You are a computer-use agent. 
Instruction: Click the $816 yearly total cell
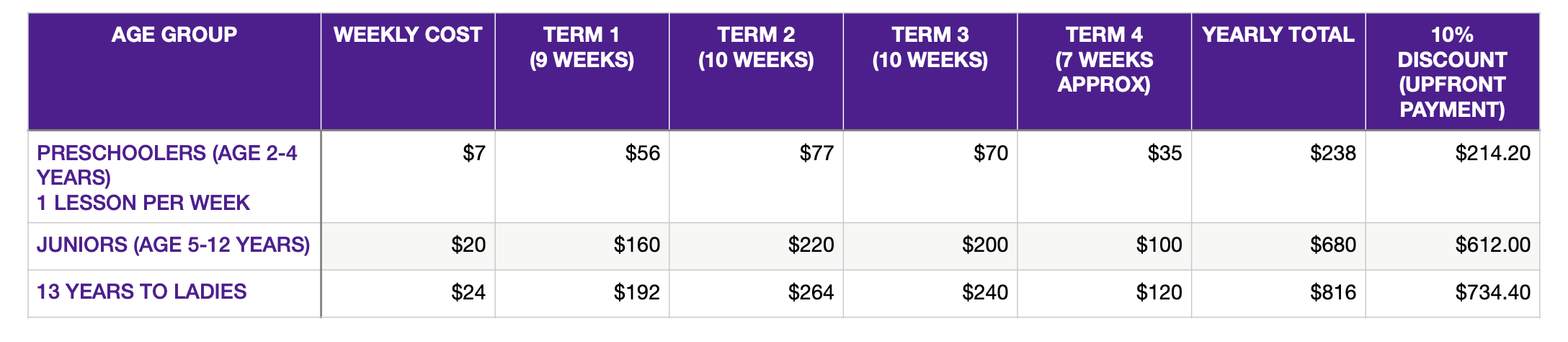tap(1278, 294)
